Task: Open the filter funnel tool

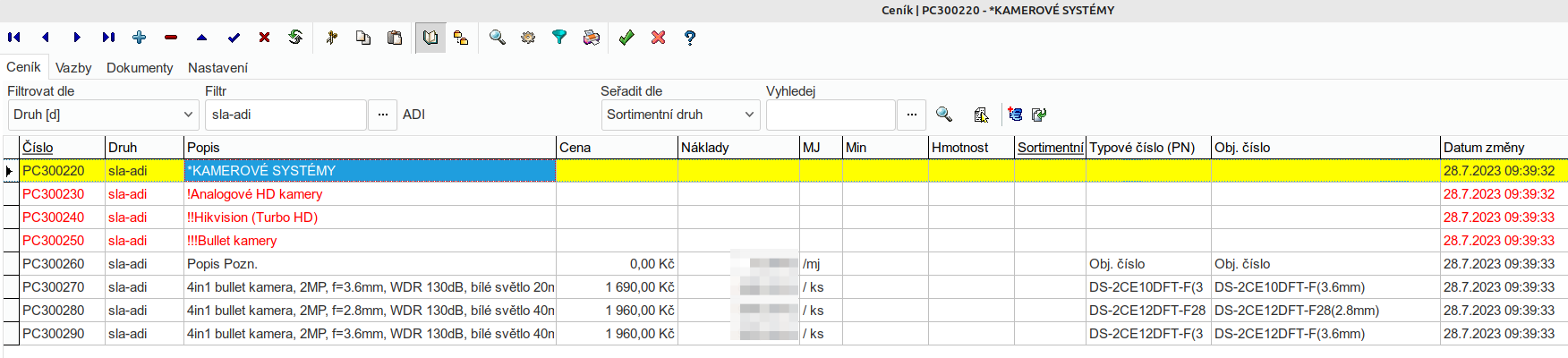Action: (x=559, y=38)
